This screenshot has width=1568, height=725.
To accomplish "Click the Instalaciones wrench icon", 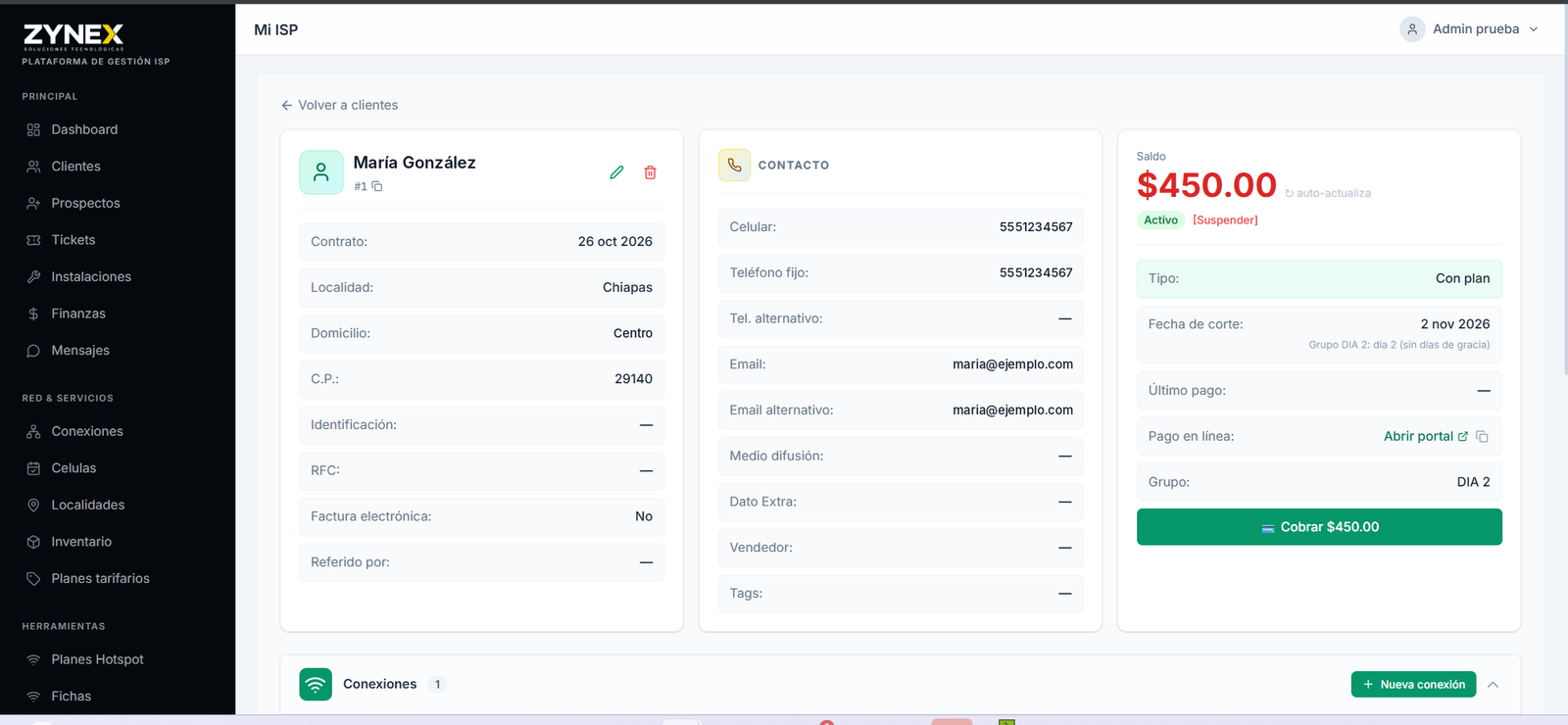I will pos(33,277).
